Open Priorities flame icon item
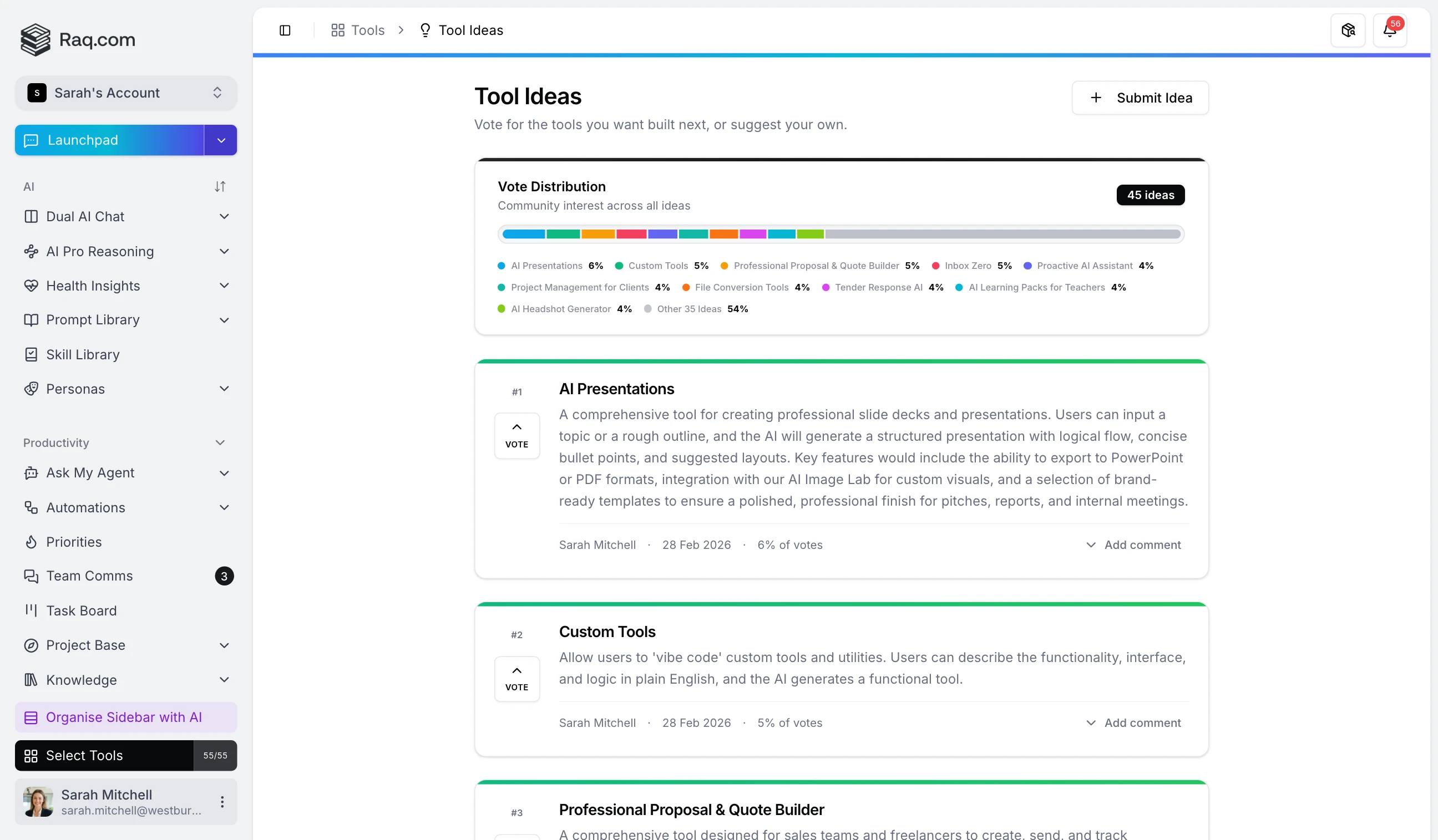The image size is (1438, 840). pos(74,542)
